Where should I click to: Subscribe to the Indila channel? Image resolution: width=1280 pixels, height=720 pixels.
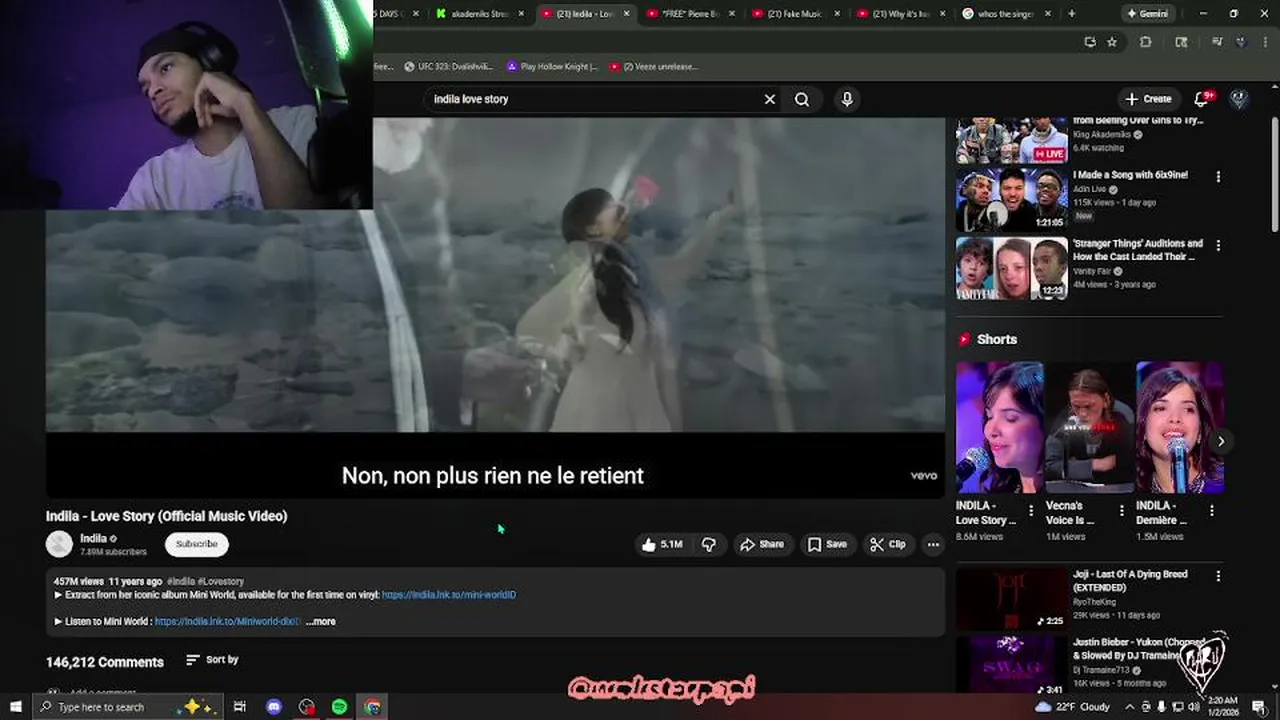[x=197, y=544]
